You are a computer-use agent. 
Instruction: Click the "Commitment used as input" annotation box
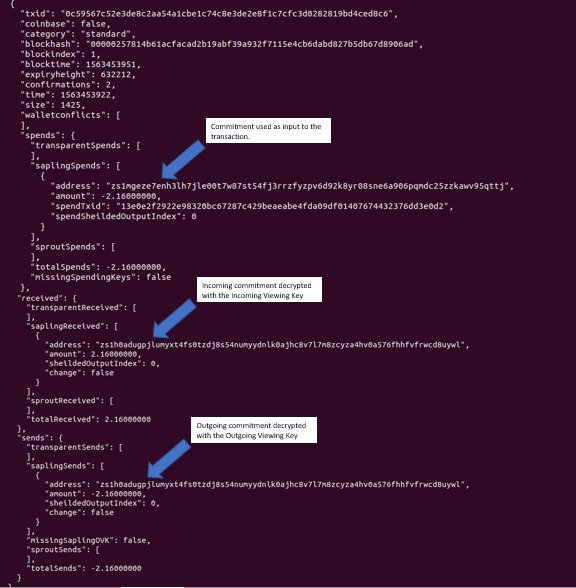coord(268,130)
